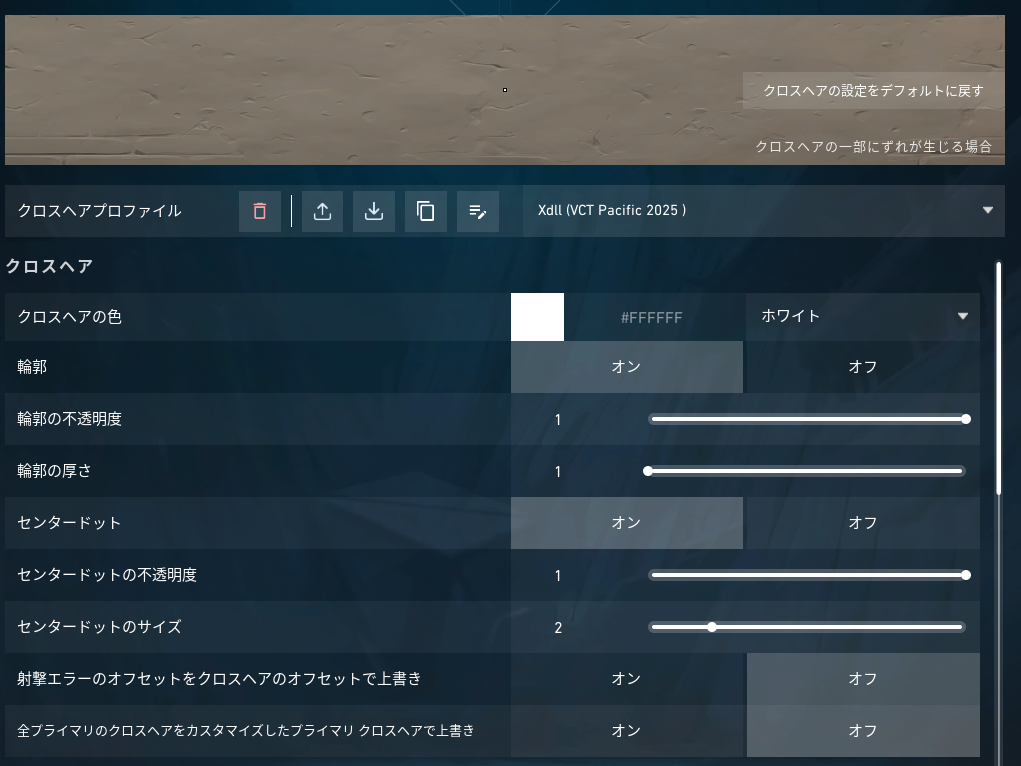Click the クロスヘア section heading
This screenshot has width=1021, height=766.
(49, 266)
